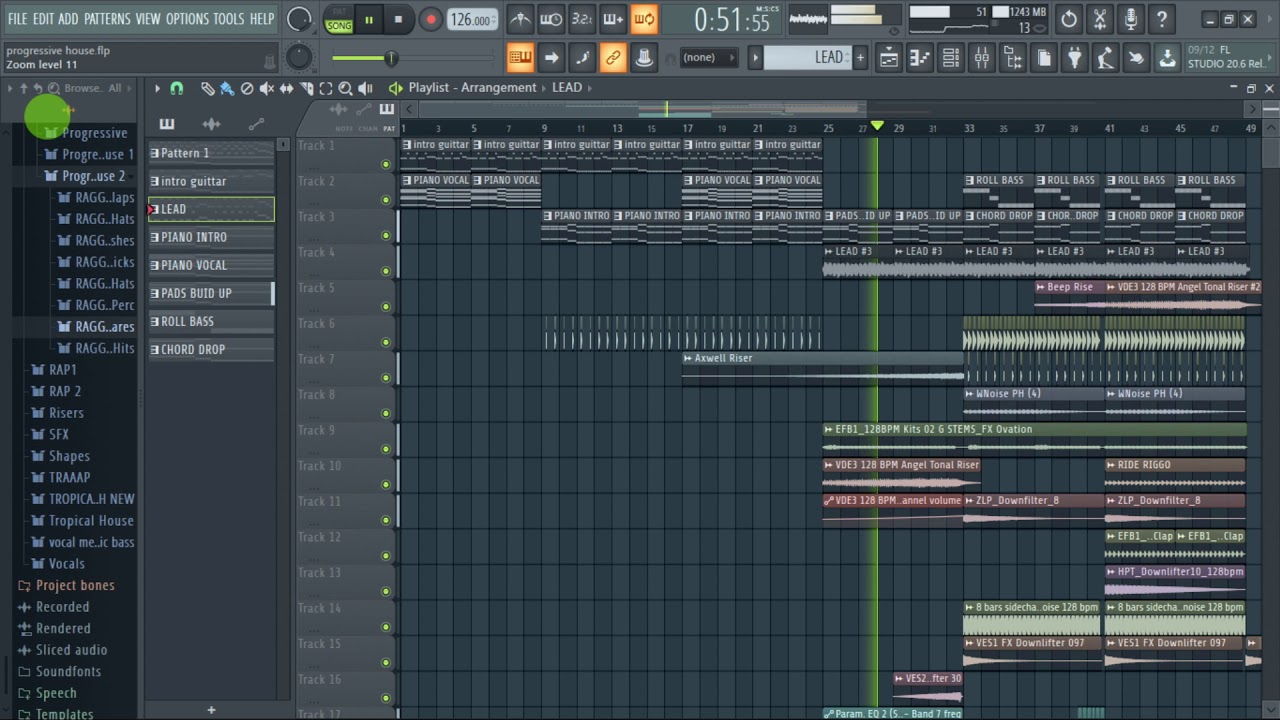
Task: Click the master pitch knob
Action: 298,58
